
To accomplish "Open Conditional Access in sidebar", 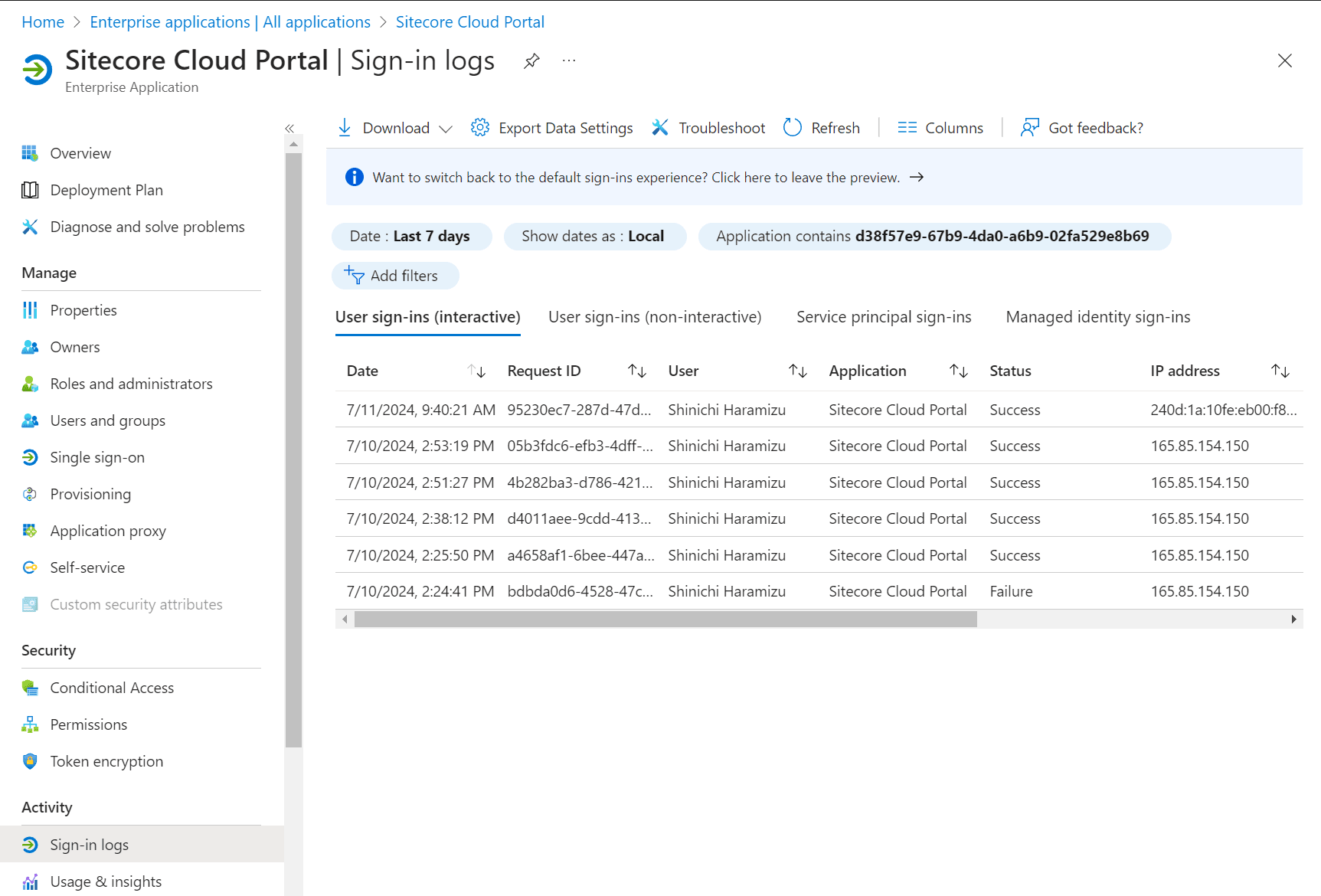I will pyautogui.click(x=112, y=688).
